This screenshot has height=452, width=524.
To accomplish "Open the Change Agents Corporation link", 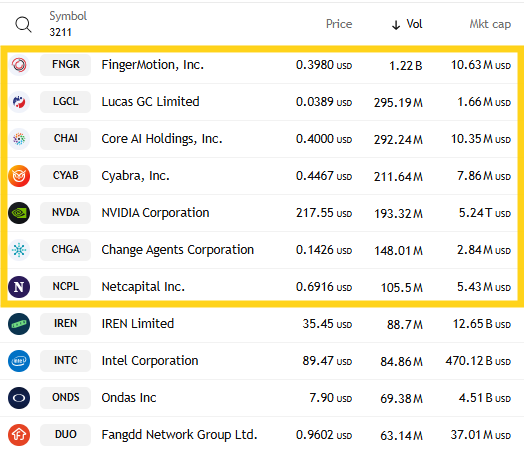I will [177, 250].
